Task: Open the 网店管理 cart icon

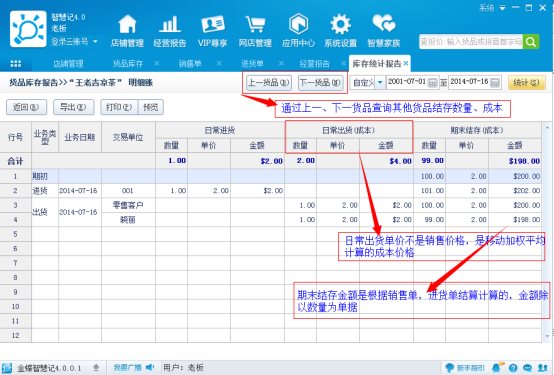Action: (x=255, y=25)
